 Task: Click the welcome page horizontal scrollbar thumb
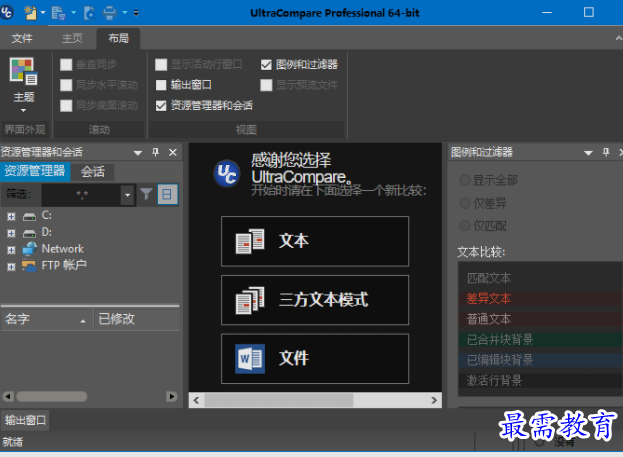point(279,400)
